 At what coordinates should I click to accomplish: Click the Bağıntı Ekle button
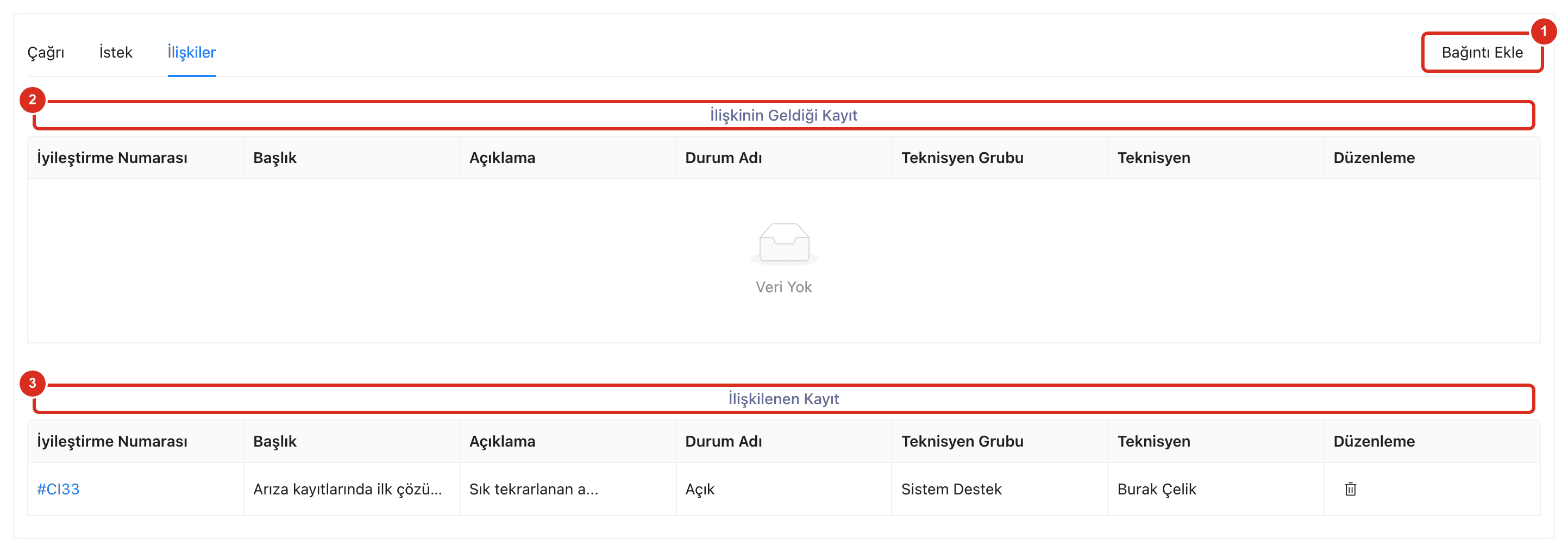(1482, 52)
